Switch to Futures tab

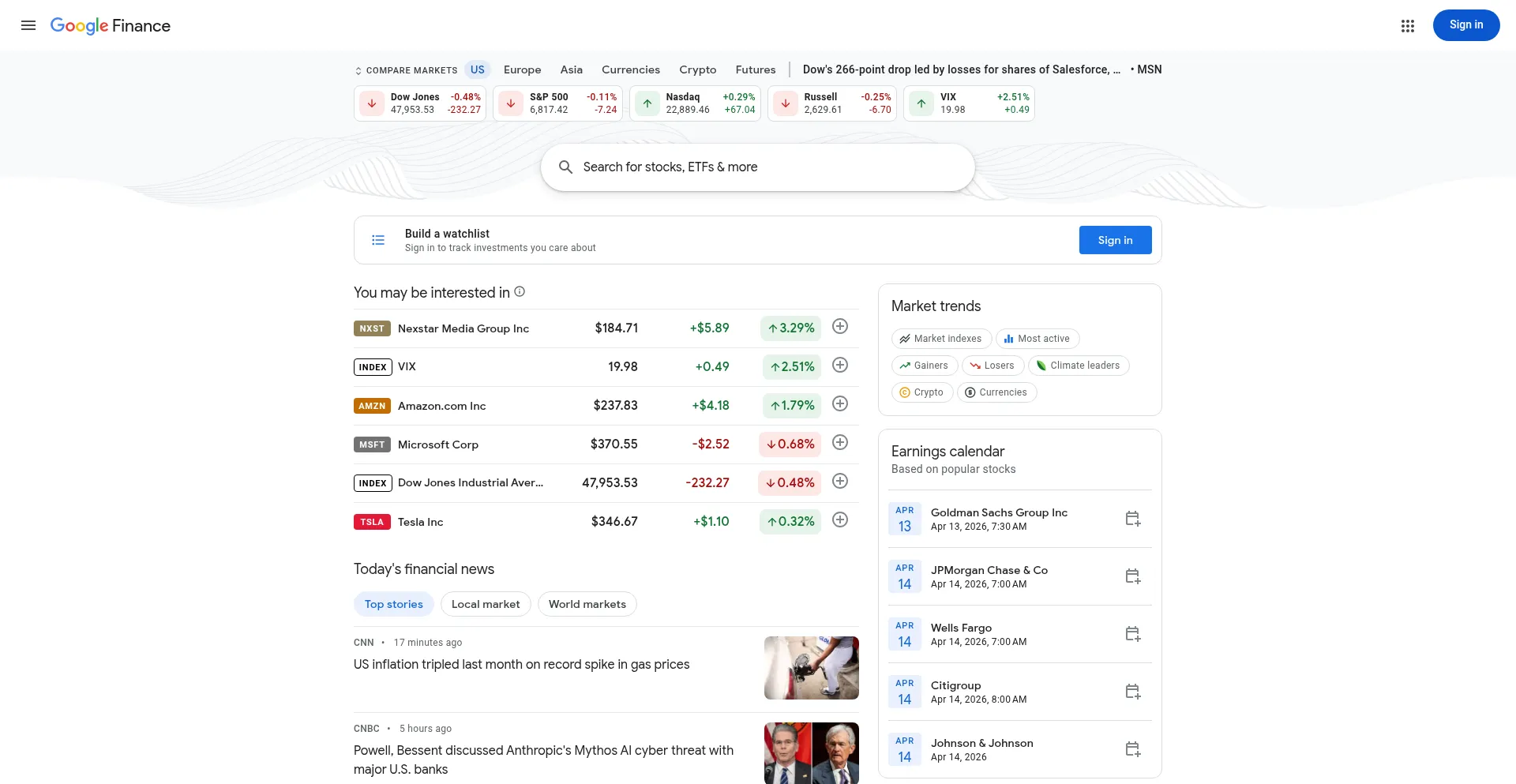(x=756, y=69)
